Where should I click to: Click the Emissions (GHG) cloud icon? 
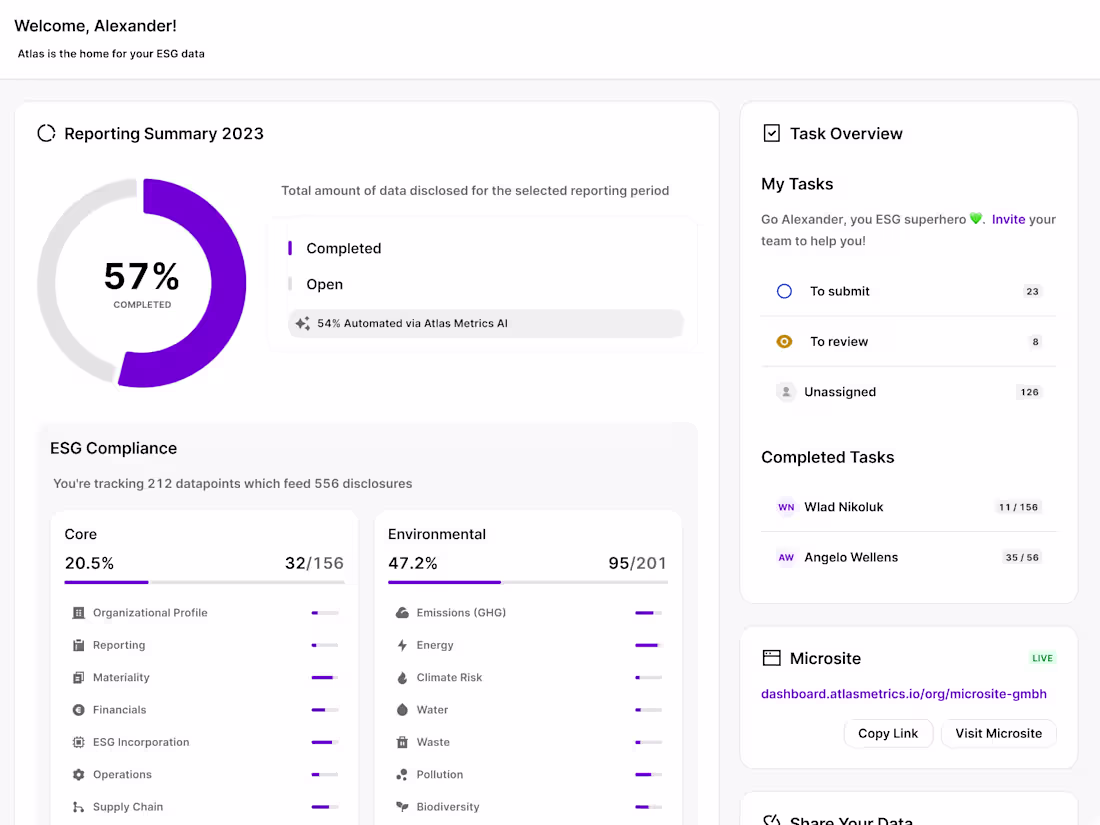pyautogui.click(x=402, y=613)
